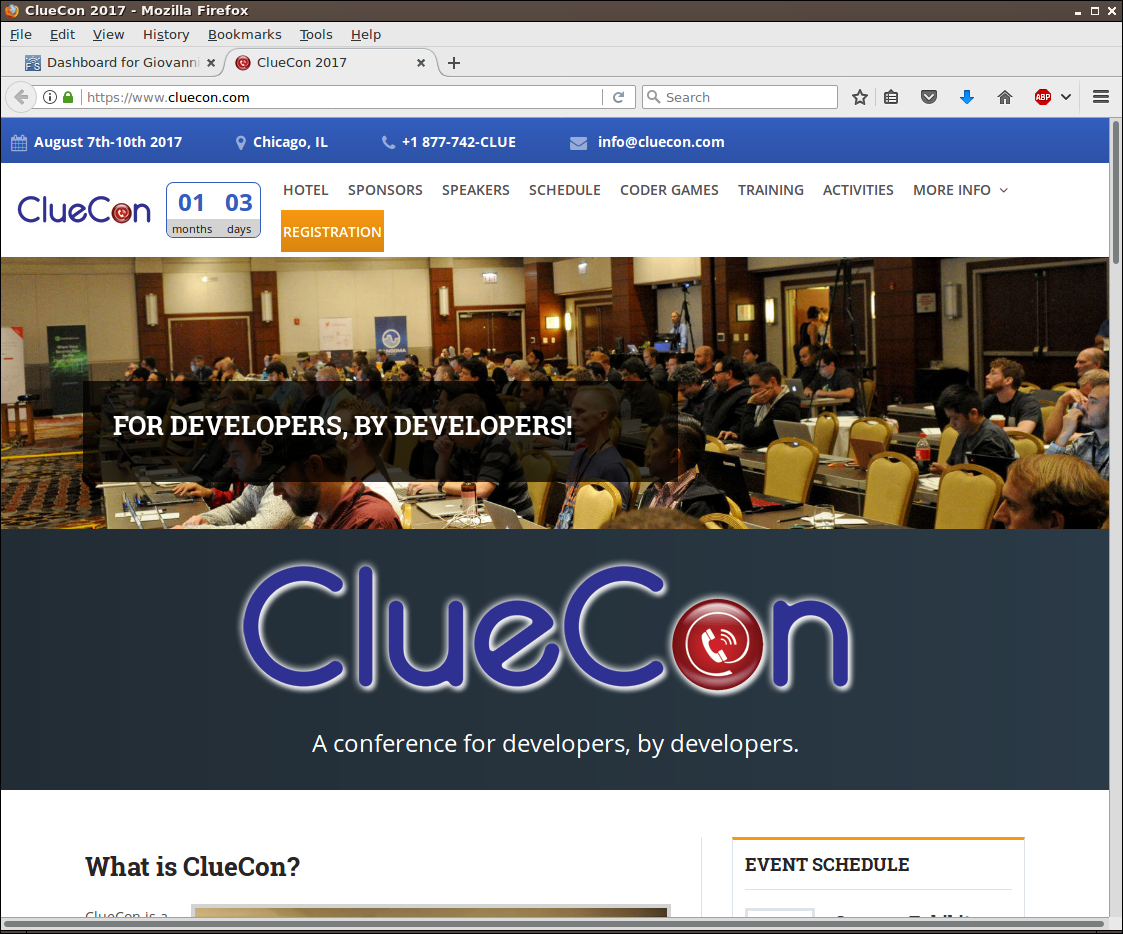This screenshot has height=934, width=1123.
Task: Open the Bookmarks menu
Action: (x=245, y=34)
